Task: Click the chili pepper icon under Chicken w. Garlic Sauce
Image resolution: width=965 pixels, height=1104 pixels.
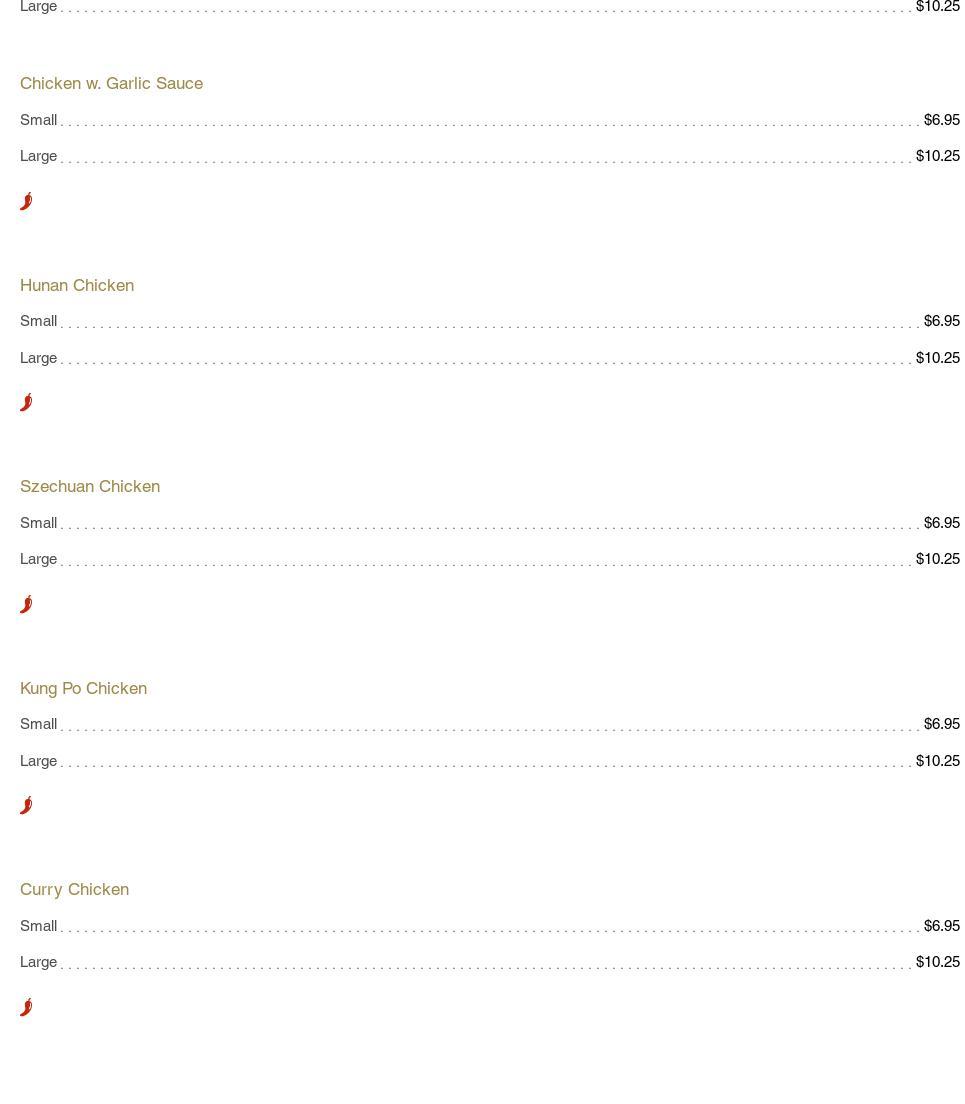Action: coord(26,201)
